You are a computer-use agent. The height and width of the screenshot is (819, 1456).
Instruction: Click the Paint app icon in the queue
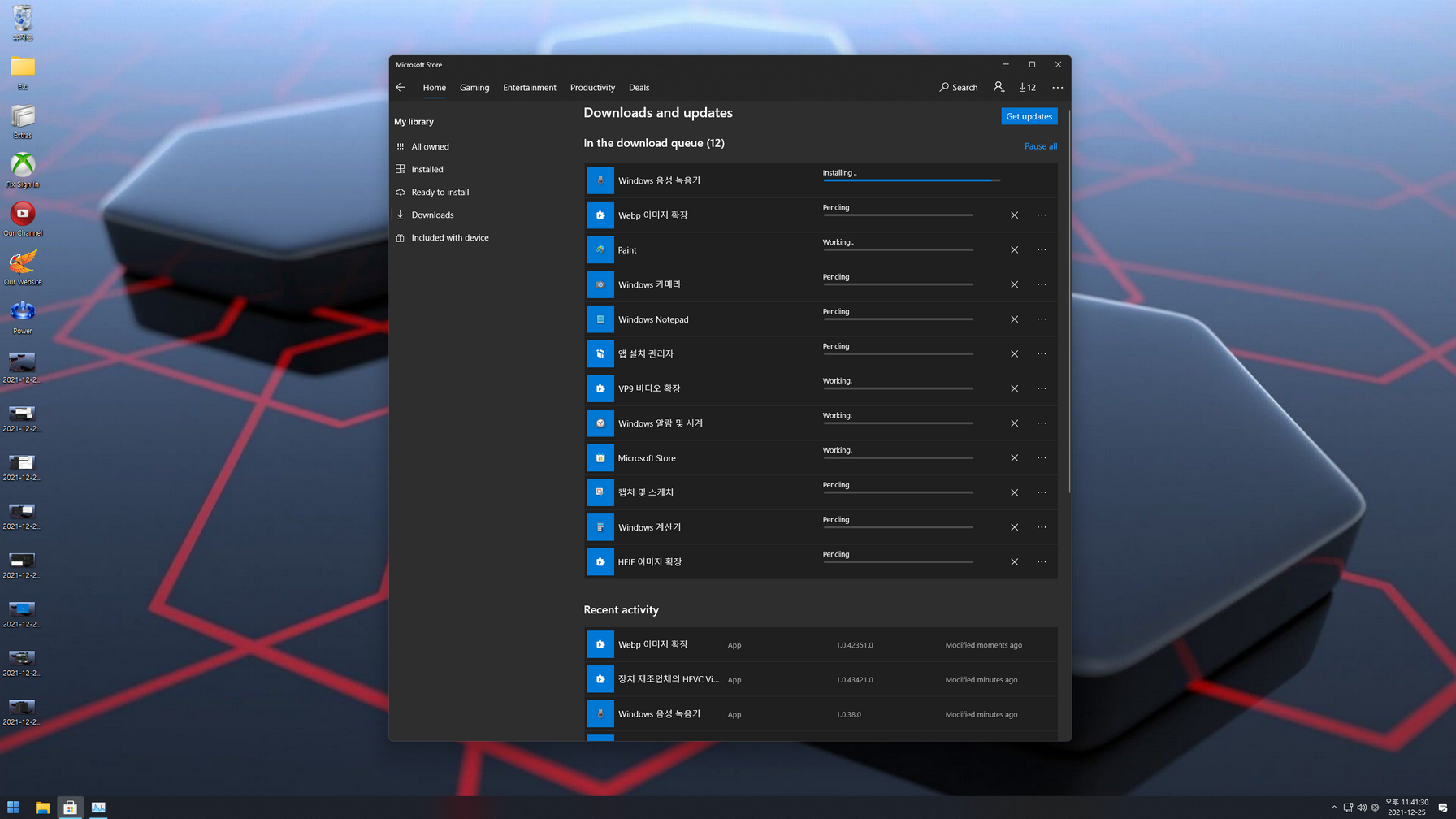point(600,249)
